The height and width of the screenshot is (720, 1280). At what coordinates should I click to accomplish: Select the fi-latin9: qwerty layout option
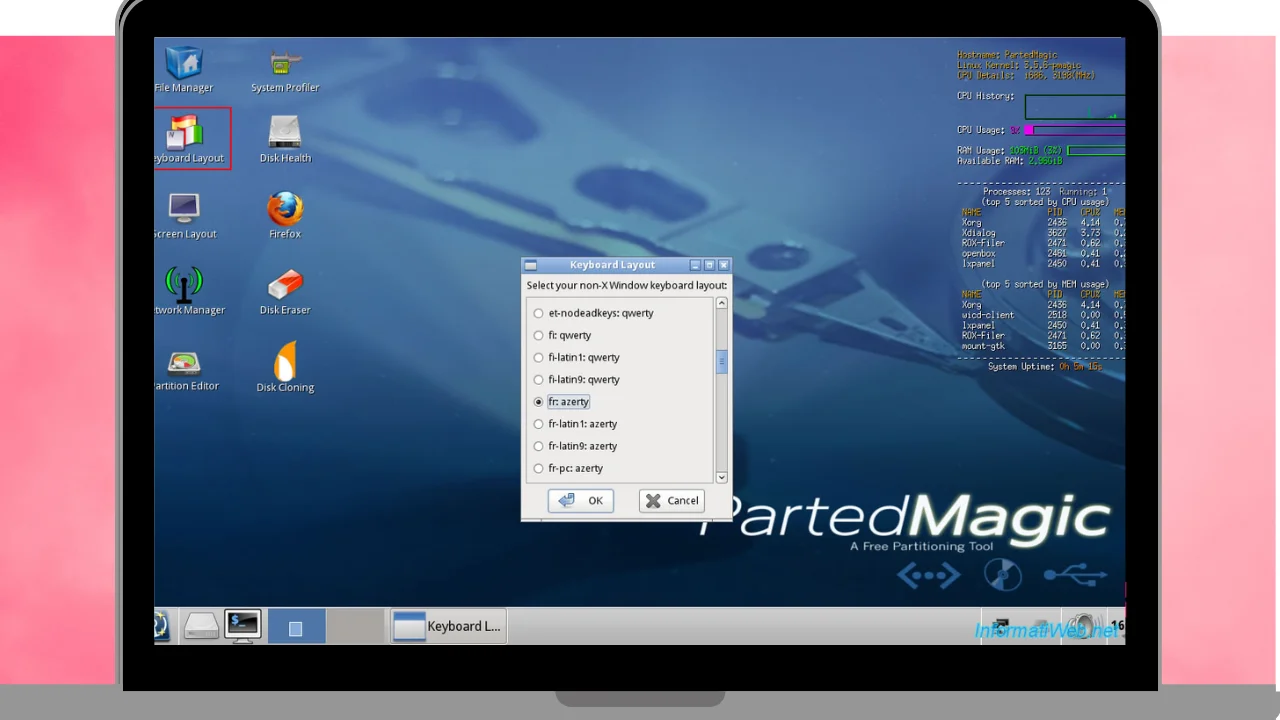tap(576, 379)
